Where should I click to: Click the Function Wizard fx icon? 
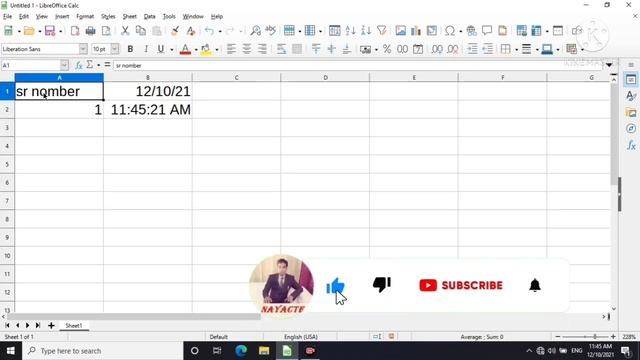pos(79,65)
